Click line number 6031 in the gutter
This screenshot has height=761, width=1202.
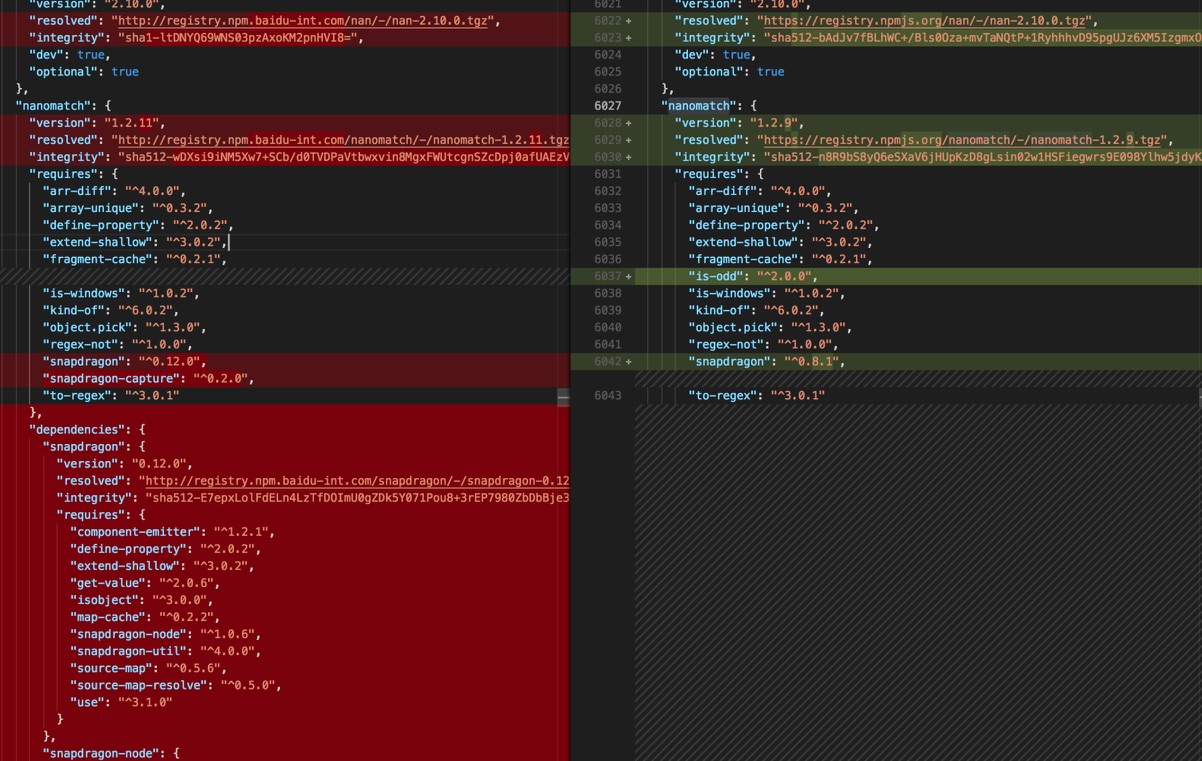coord(607,174)
